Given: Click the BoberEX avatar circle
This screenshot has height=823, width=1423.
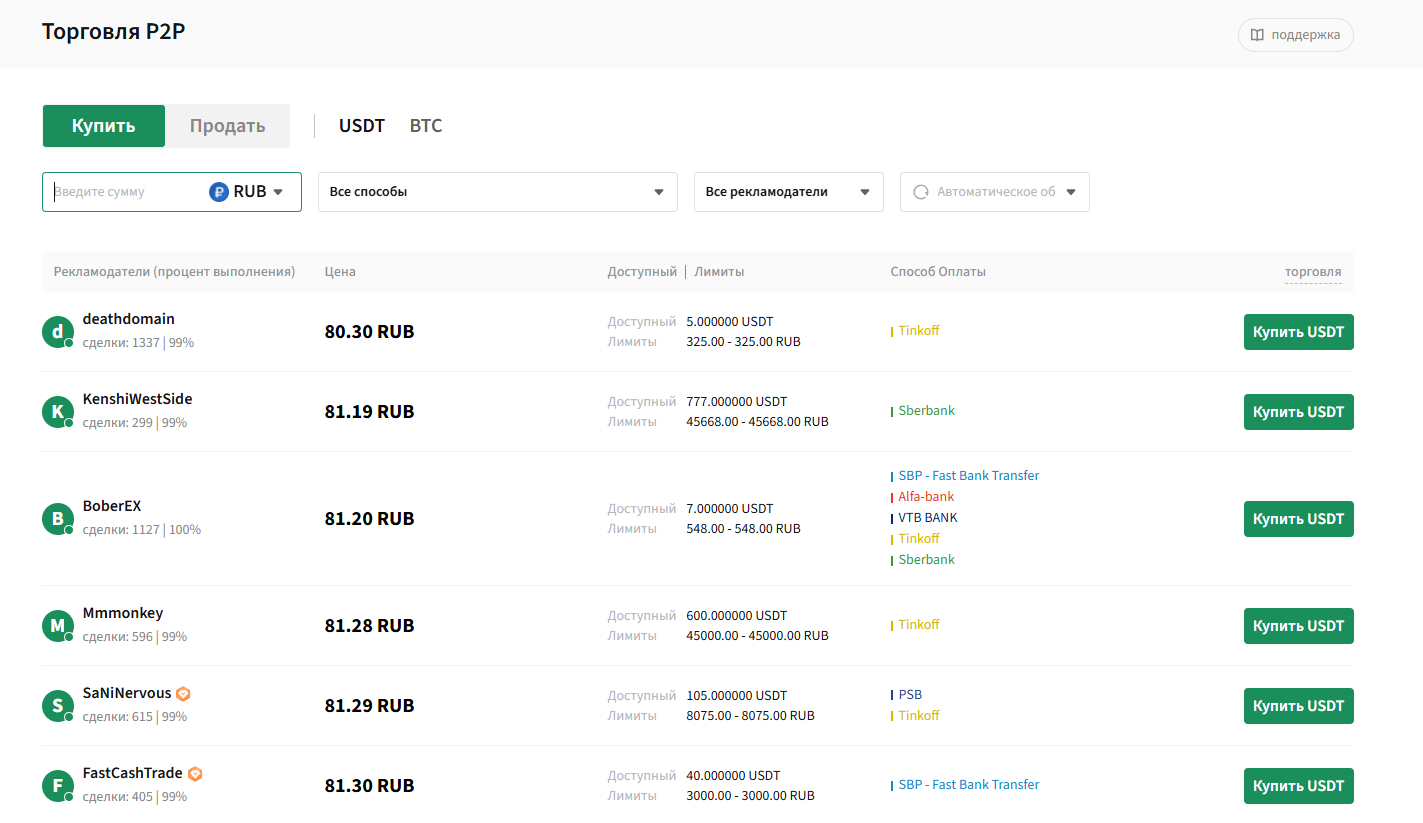Looking at the screenshot, I should point(58,519).
